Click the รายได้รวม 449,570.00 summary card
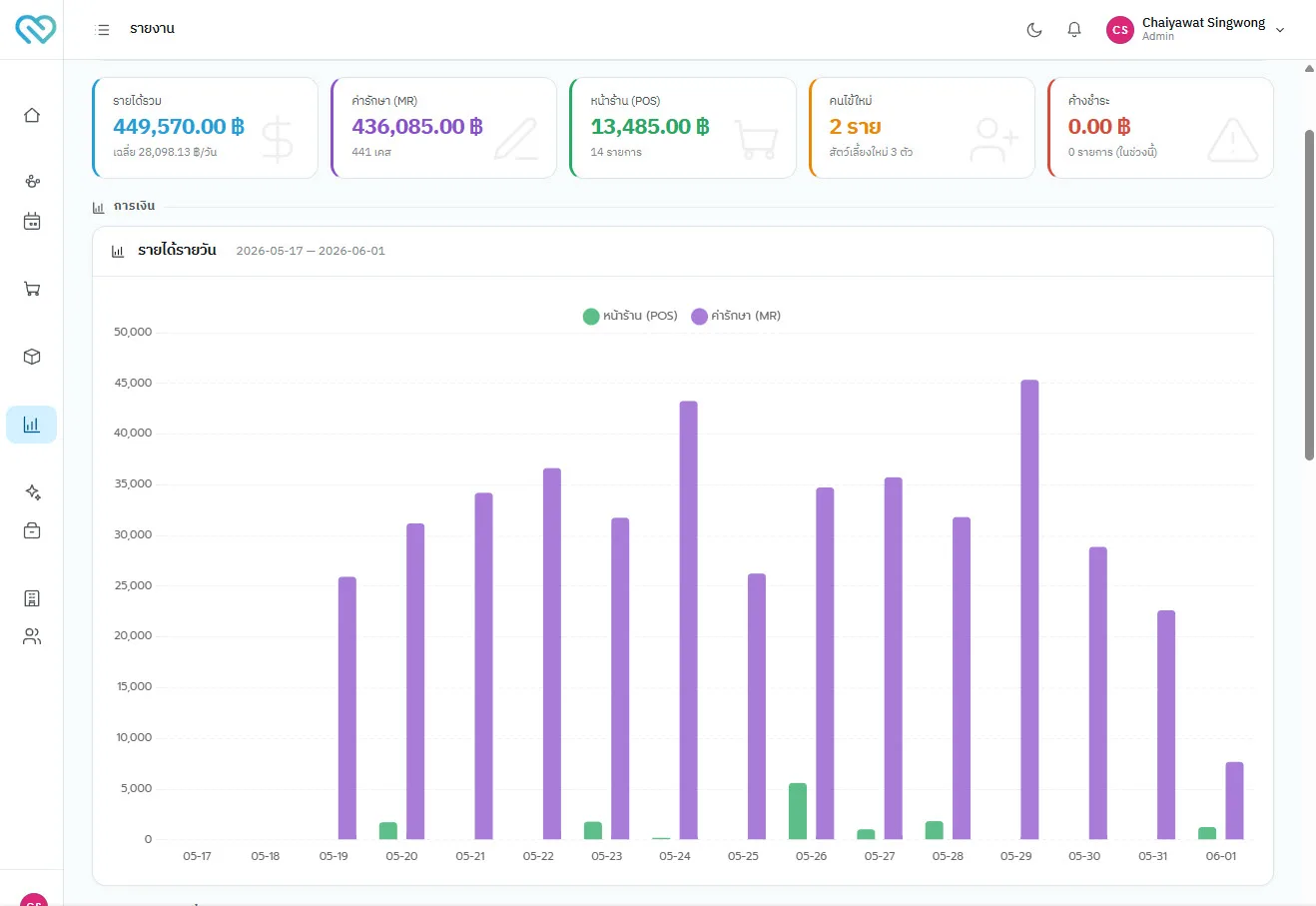The image size is (1316, 906). click(205, 128)
